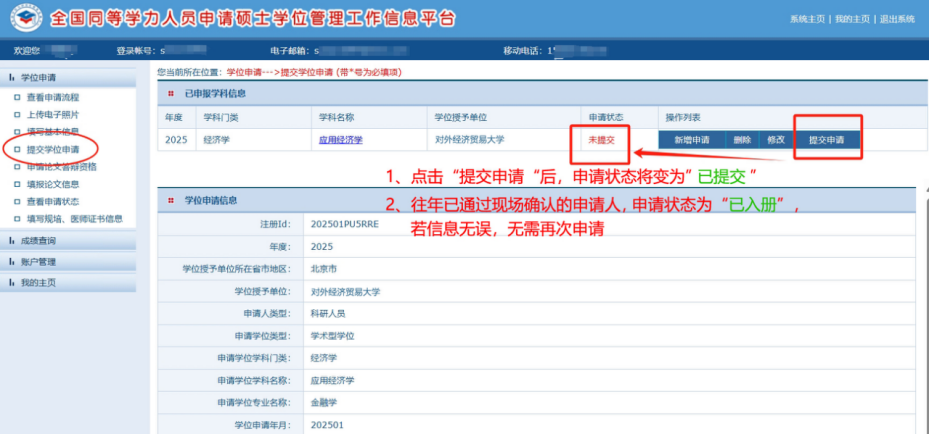This screenshot has height=435, width=929.
Task: Click the 2025 year cell in table
Action: tap(176, 140)
